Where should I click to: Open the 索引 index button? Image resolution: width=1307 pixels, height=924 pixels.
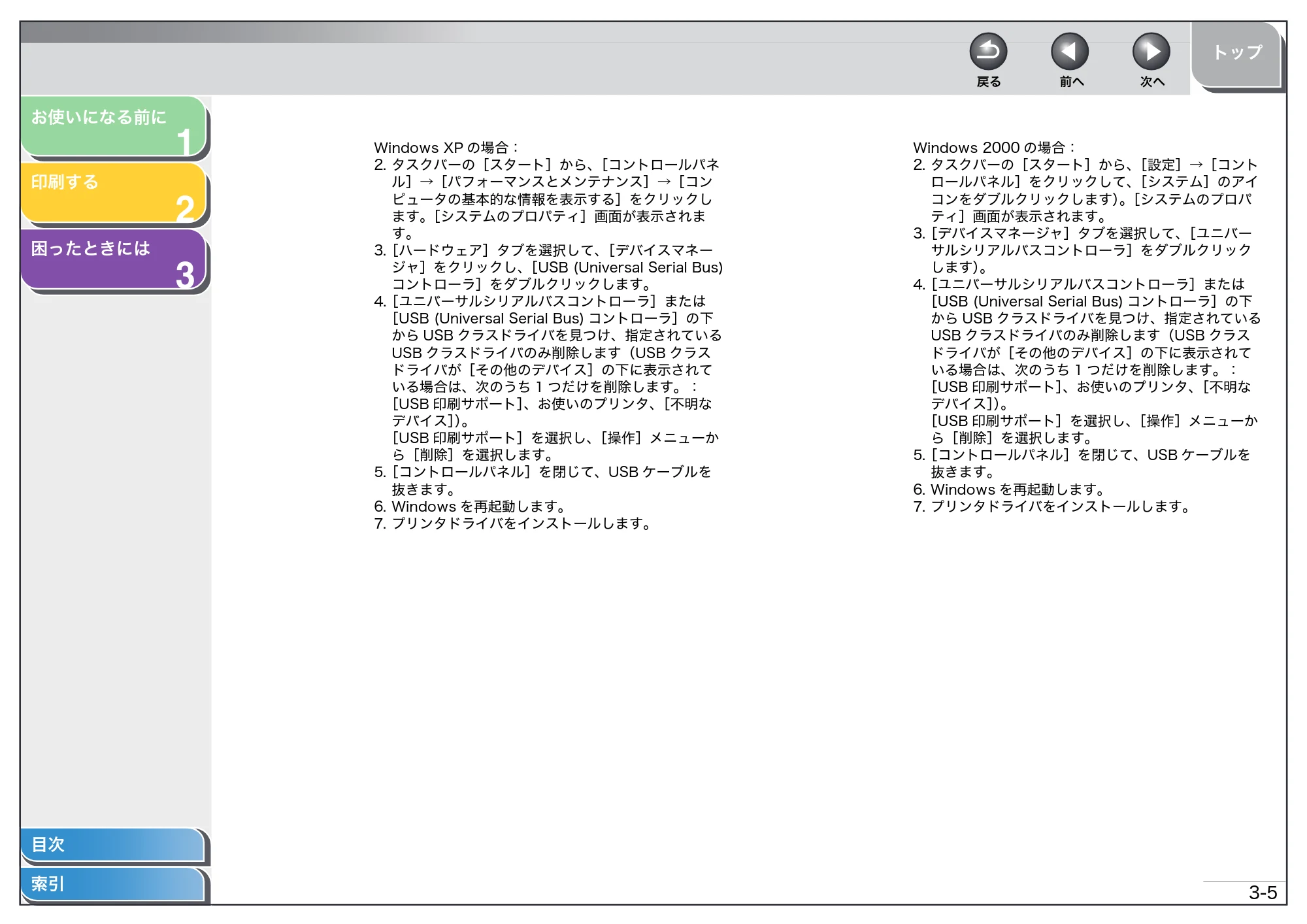point(112,884)
